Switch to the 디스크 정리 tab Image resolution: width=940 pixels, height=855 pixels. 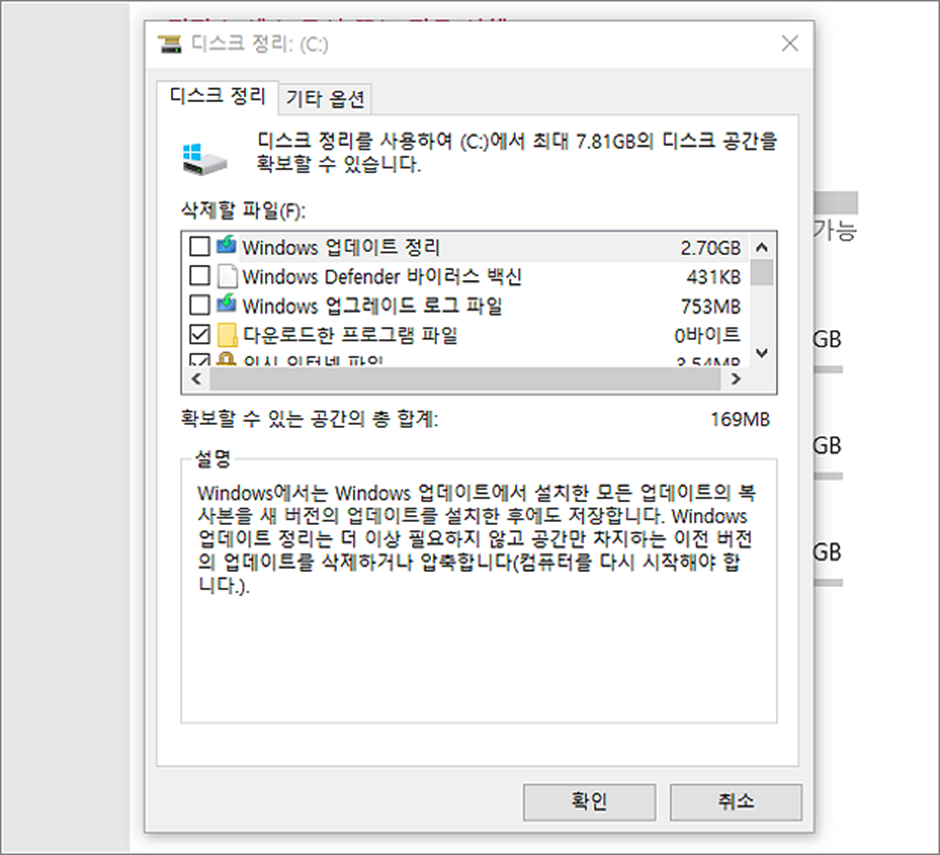click(217, 97)
